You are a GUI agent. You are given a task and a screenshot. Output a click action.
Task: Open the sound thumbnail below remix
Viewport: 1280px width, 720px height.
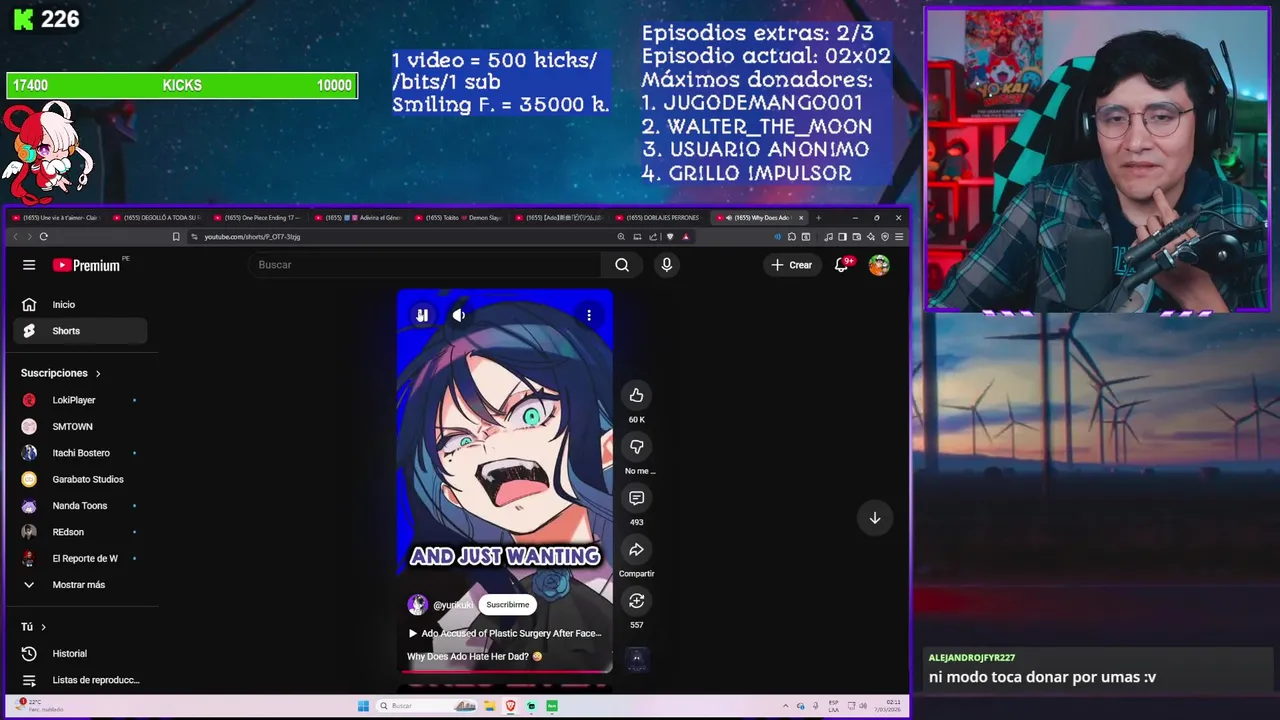(x=636, y=659)
